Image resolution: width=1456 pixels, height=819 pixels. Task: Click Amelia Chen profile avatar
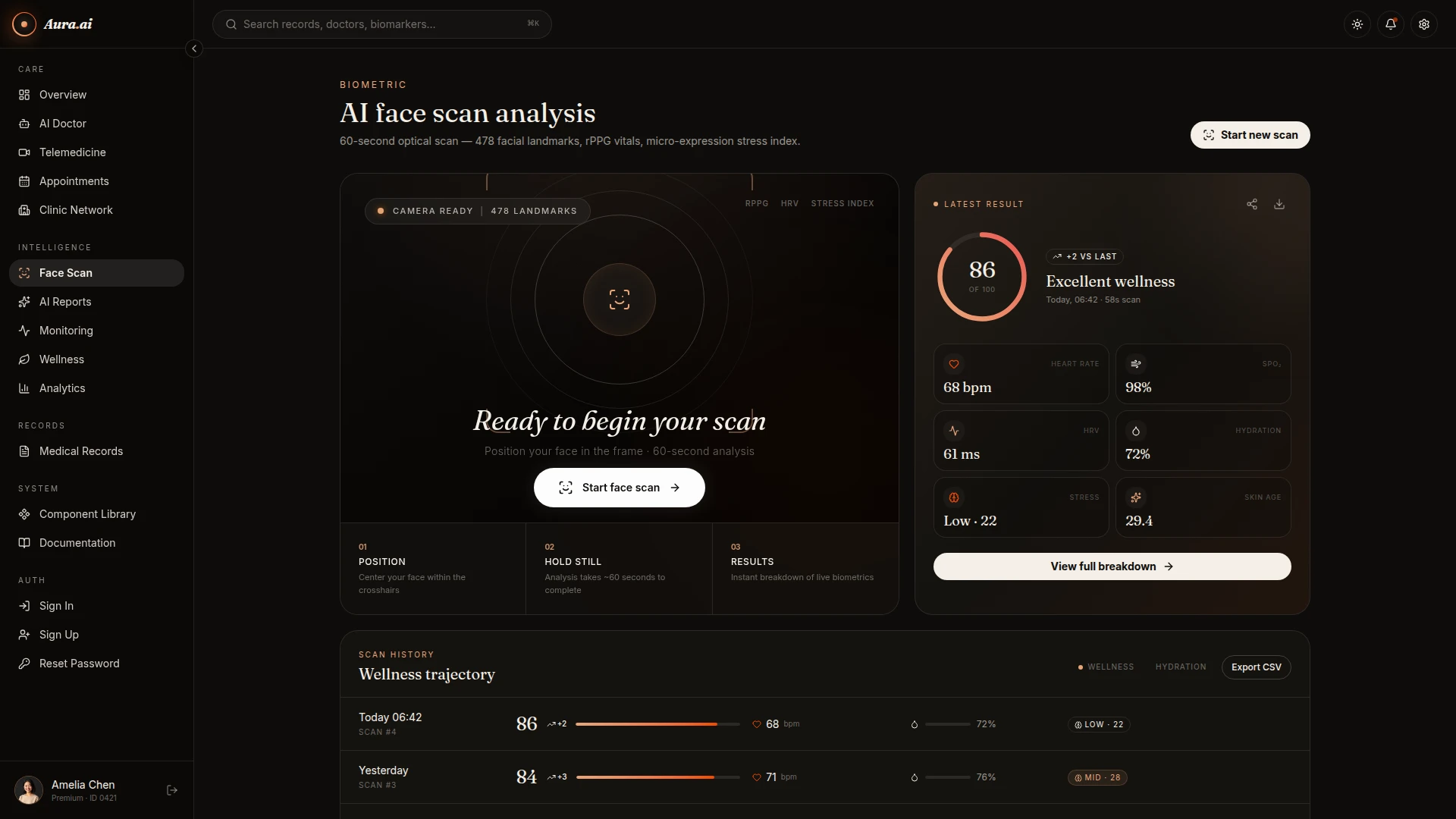pyautogui.click(x=29, y=790)
